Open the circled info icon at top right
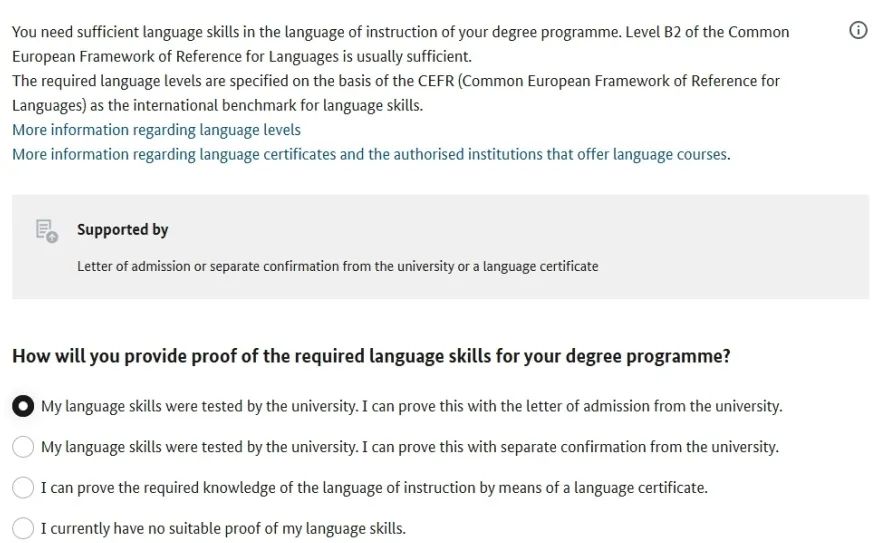 tap(858, 30)
